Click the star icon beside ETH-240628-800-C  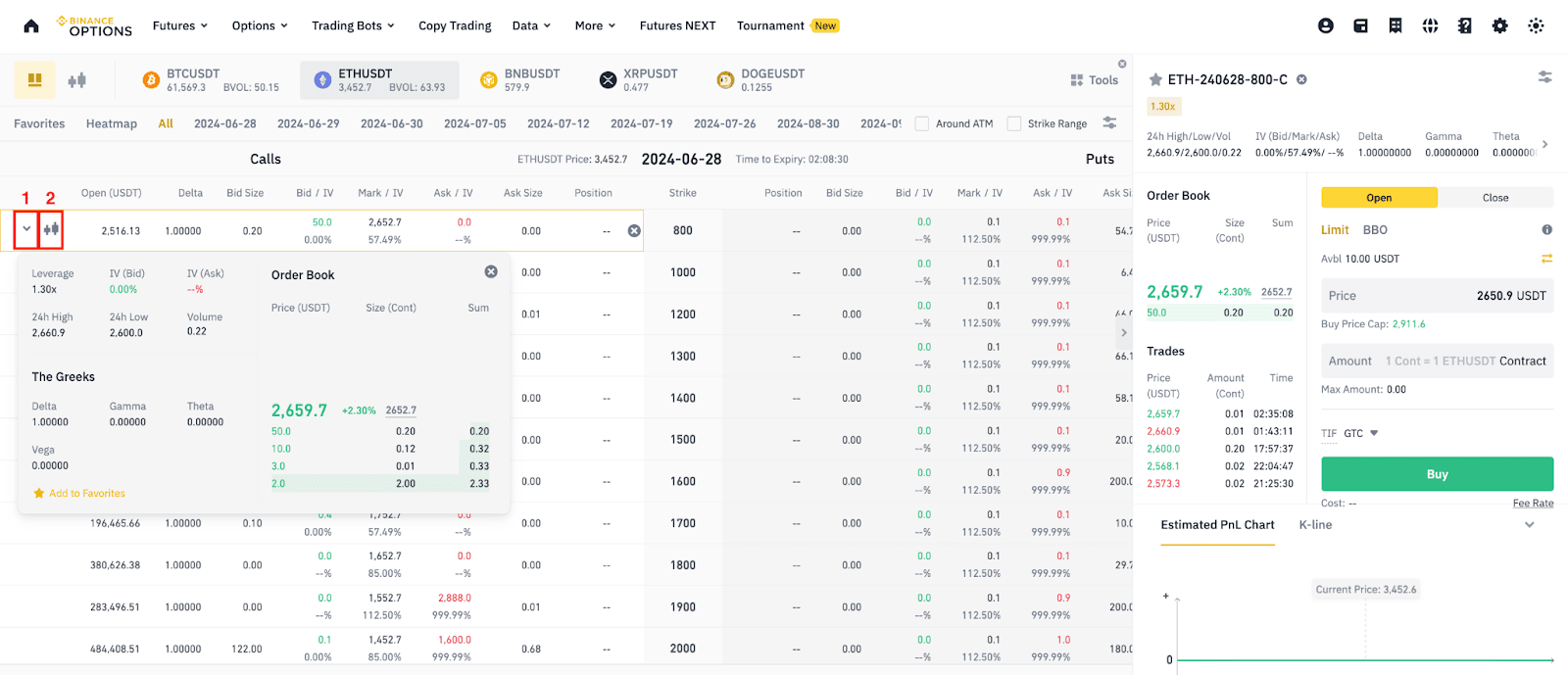(1155, 79)
